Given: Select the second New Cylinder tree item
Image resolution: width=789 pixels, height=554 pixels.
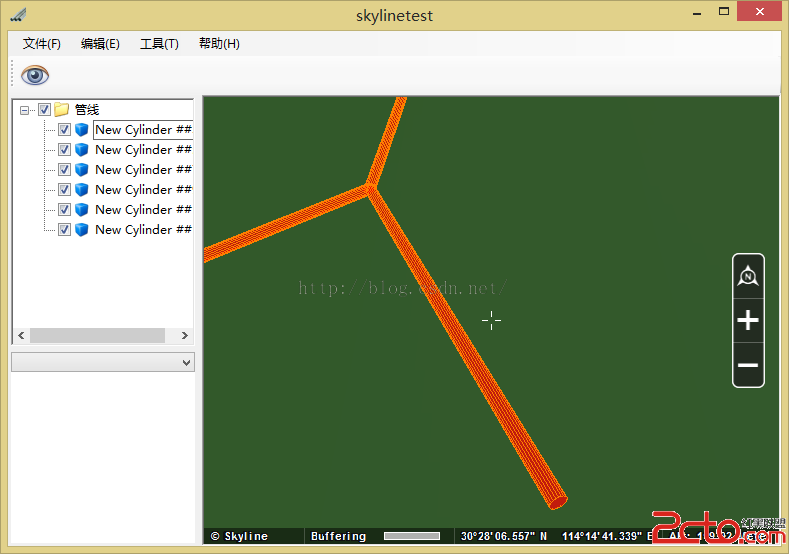Looking at the screenshot, I should pyautogui.click(x=143, y=150).
